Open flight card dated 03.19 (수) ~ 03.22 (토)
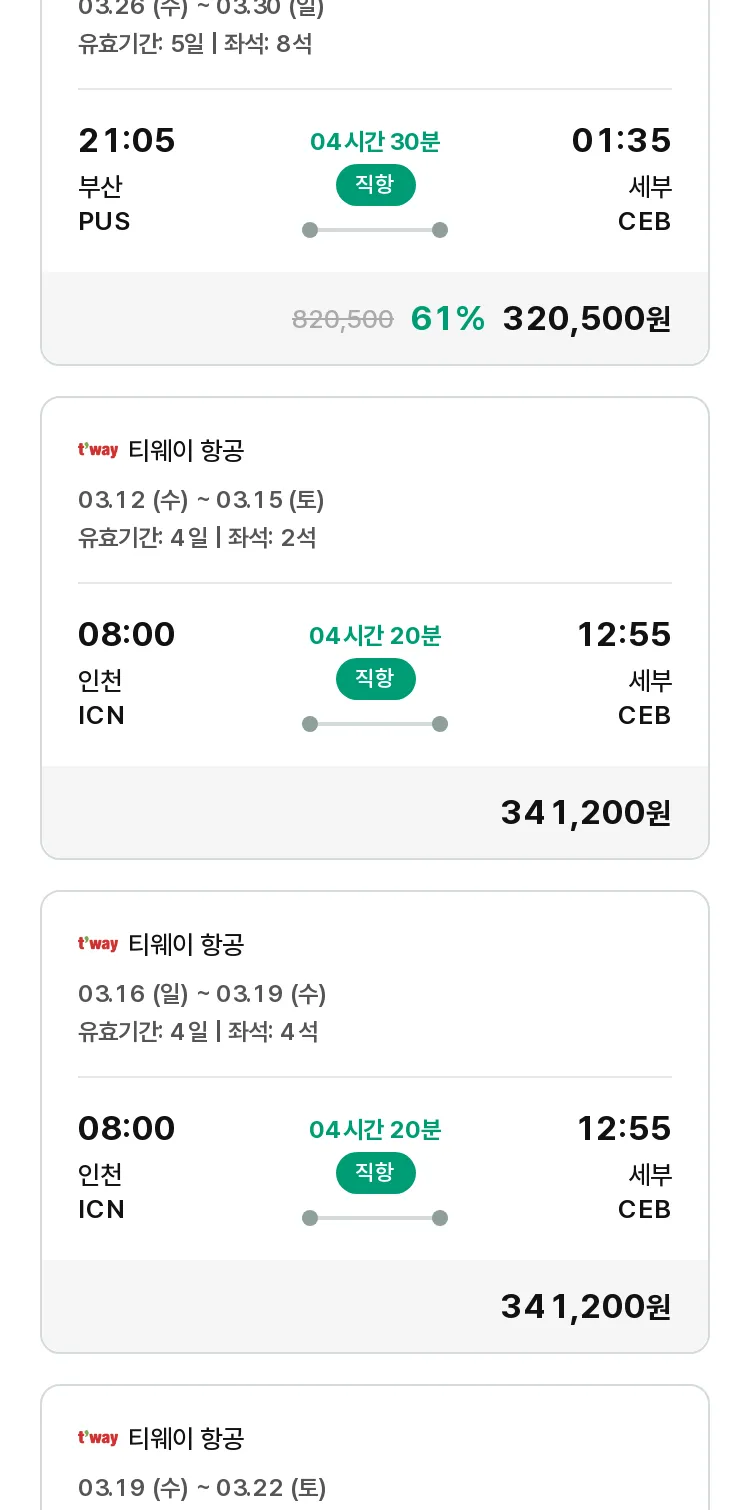The width and height of the screenshot is (750, 1510). point(375,1448)
